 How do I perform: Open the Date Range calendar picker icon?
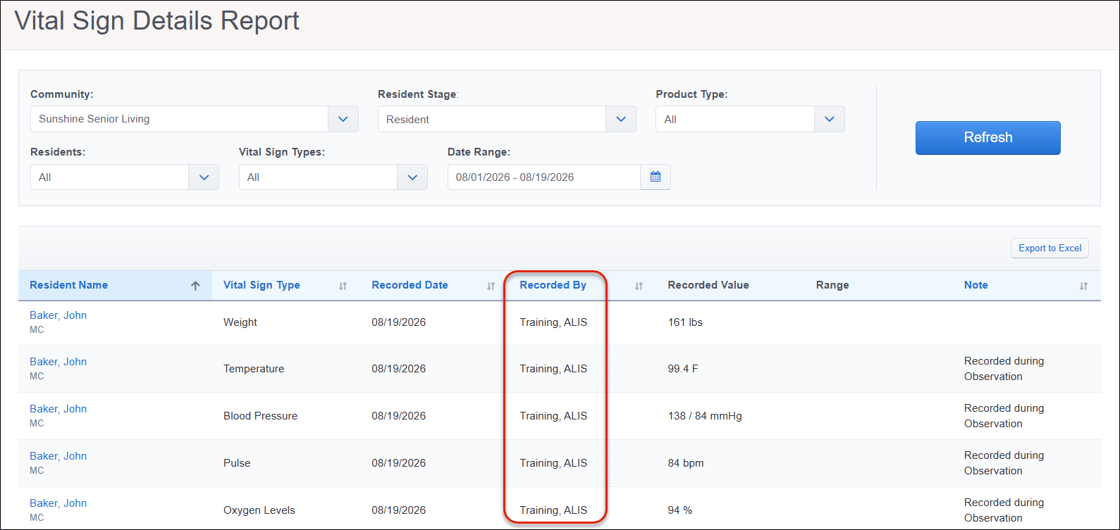pos(656,177)
